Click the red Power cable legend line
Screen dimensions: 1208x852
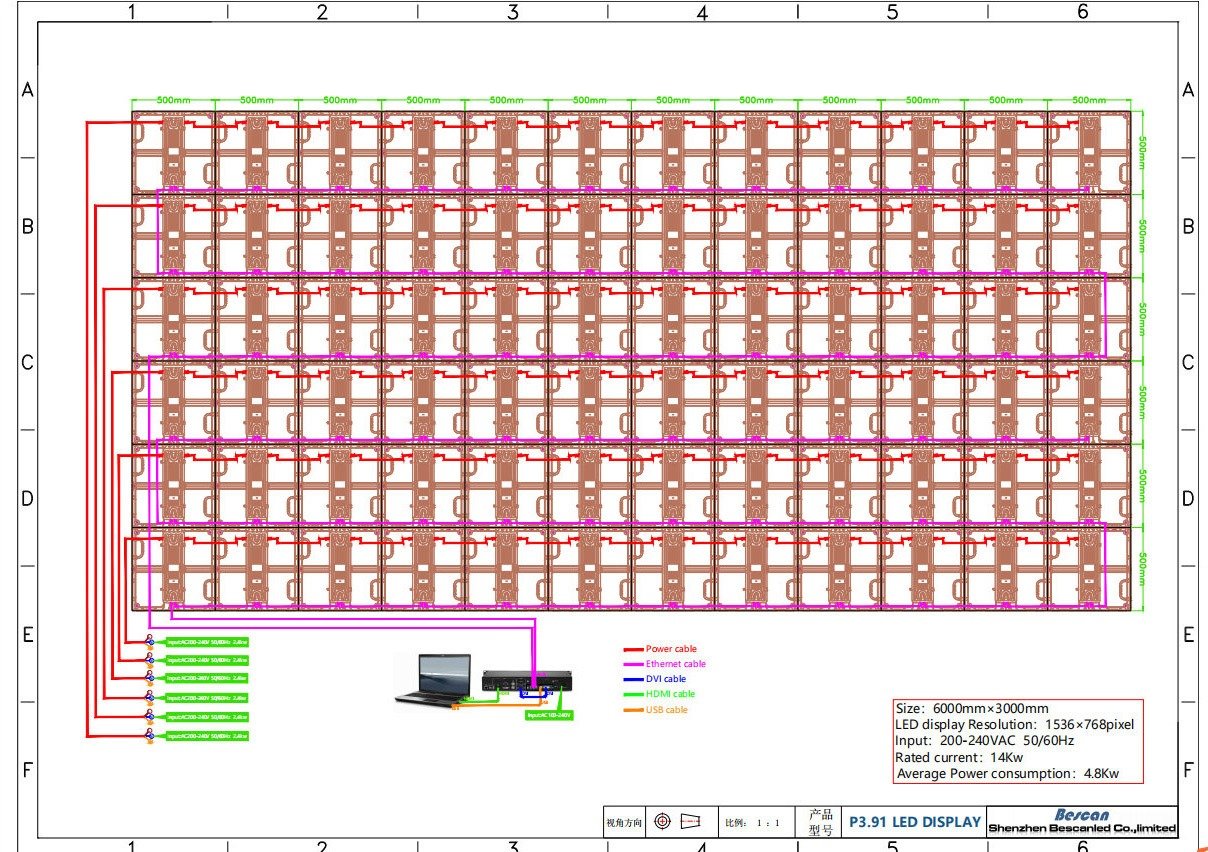pos(633,650)
